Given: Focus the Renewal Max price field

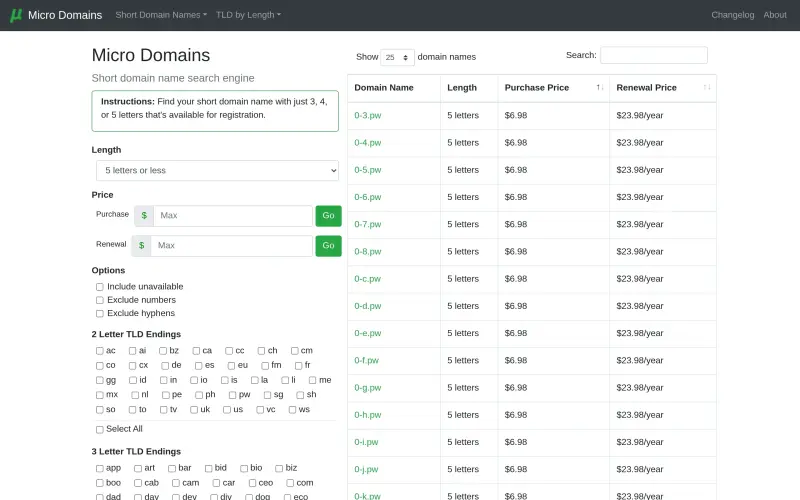Looking at the screenshot, I should tap(232, 246).
